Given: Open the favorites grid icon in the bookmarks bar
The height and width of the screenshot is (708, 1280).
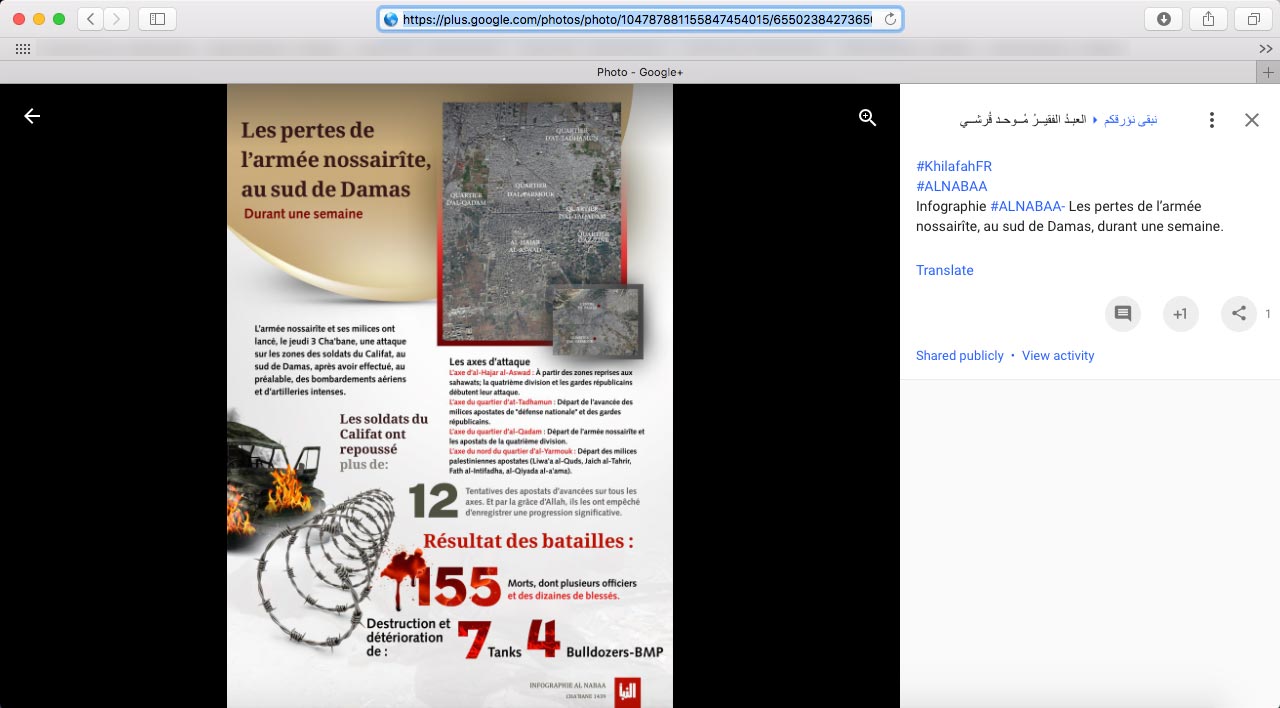Looking at the screenshot, I should 22,49.
